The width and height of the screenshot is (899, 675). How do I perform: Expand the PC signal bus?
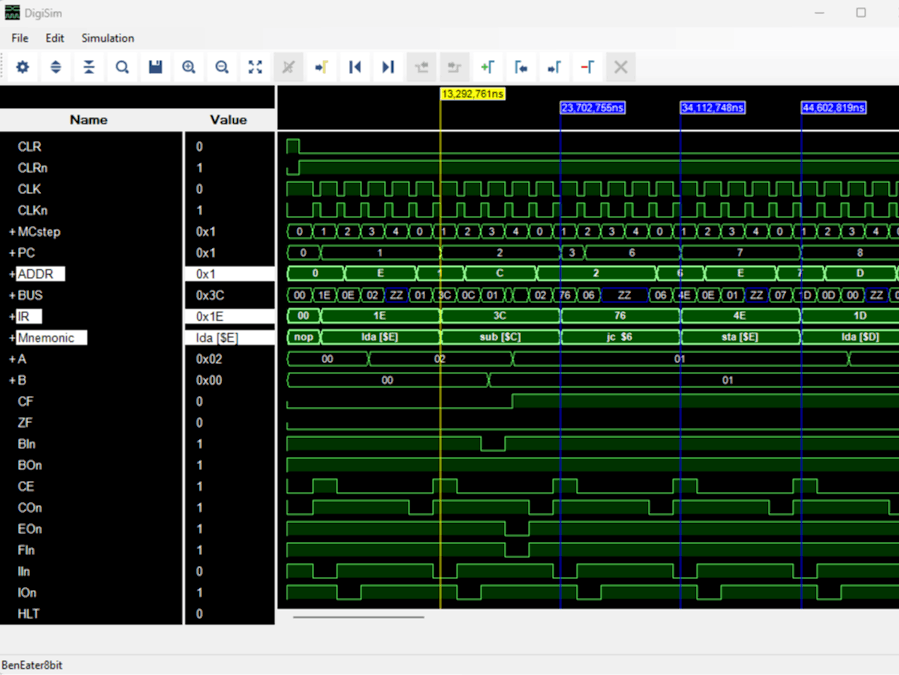12,253
